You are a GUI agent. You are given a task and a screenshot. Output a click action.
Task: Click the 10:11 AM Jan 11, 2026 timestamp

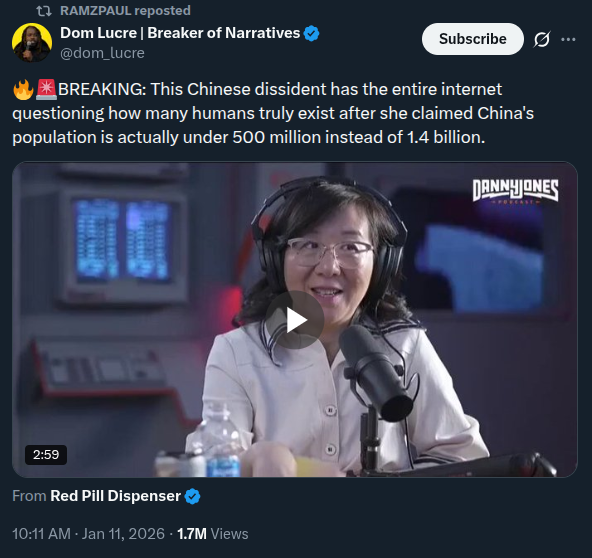pos(88,534)
